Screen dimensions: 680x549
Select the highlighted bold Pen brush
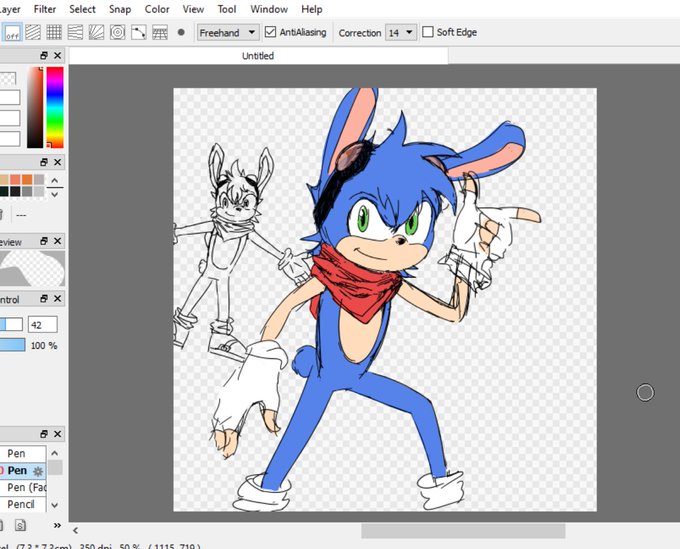[23, 471]
